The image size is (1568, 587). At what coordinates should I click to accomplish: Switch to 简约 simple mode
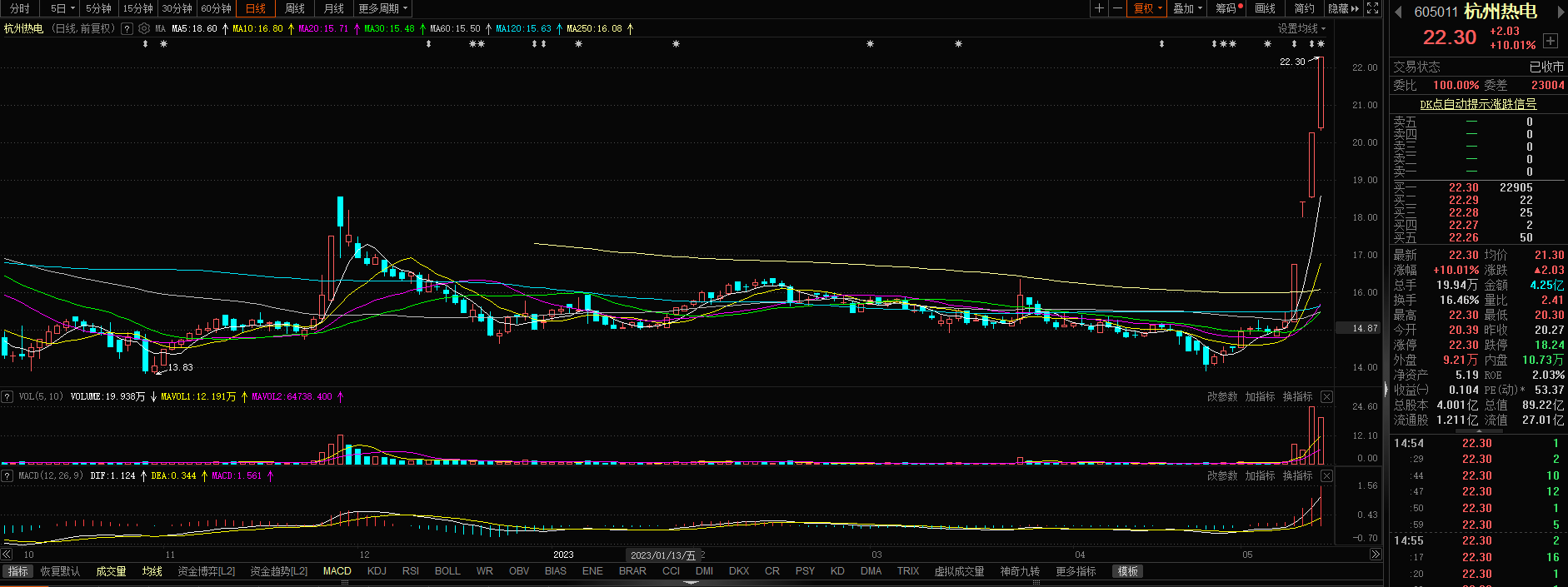pyautogui.click(x=1305, y=8)
